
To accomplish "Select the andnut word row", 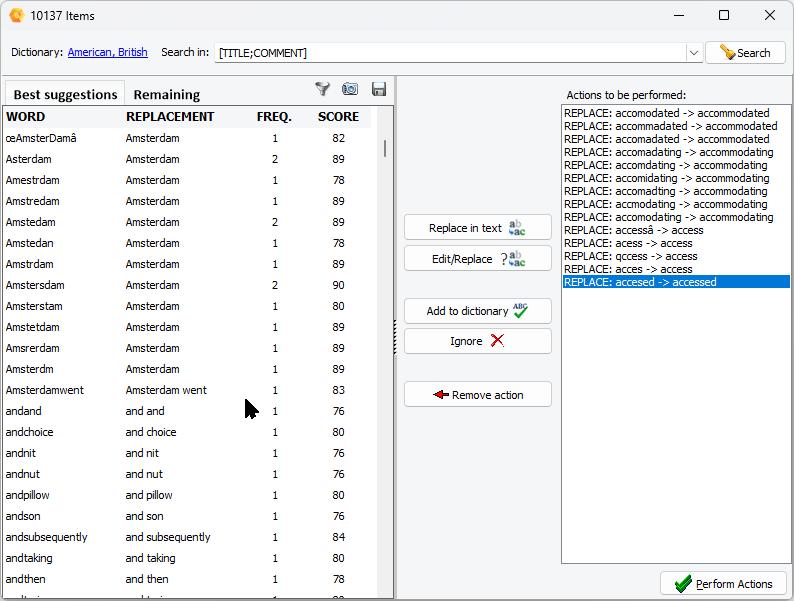I will pyautogui.click(x=187, y=474).
